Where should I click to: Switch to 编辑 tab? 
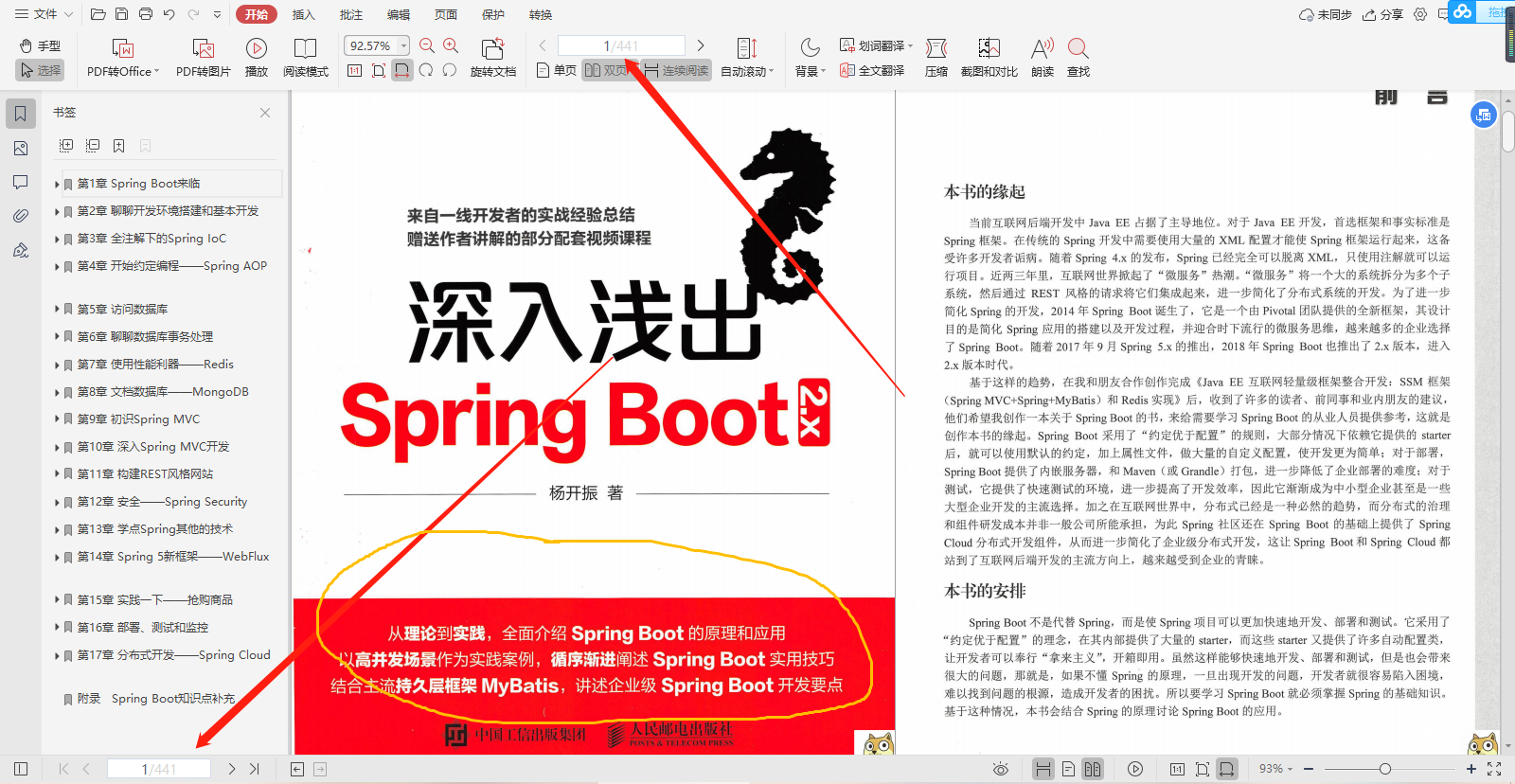[399, 14]
